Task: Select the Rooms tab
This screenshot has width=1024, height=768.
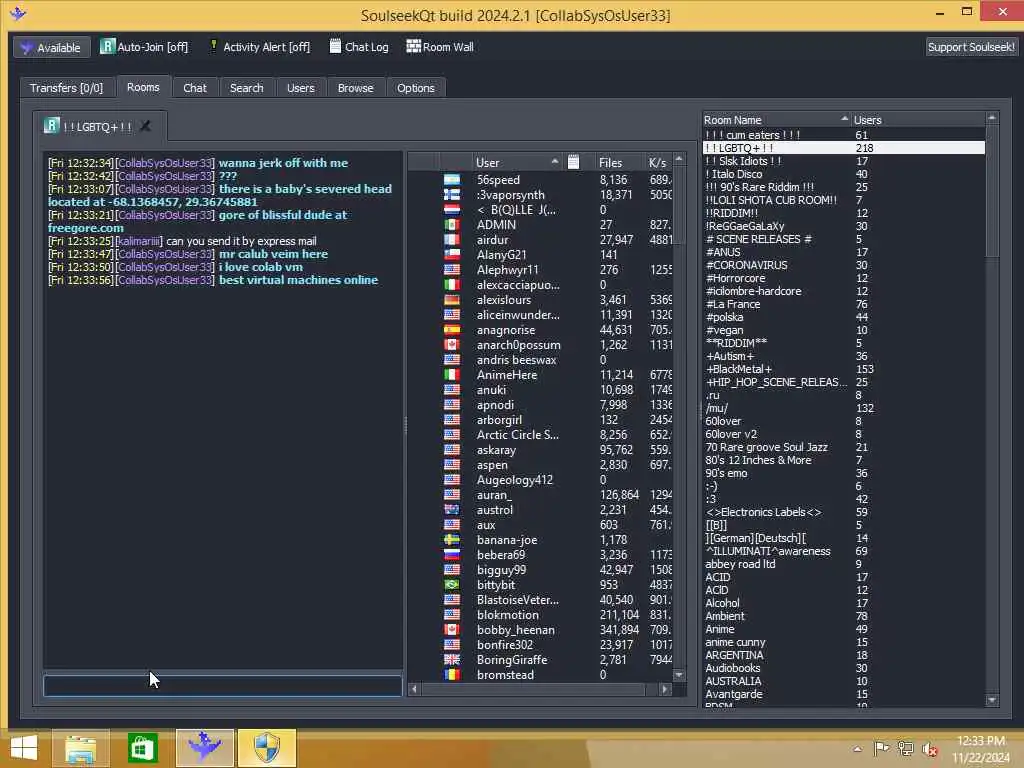Action: [x=143, y=88]
